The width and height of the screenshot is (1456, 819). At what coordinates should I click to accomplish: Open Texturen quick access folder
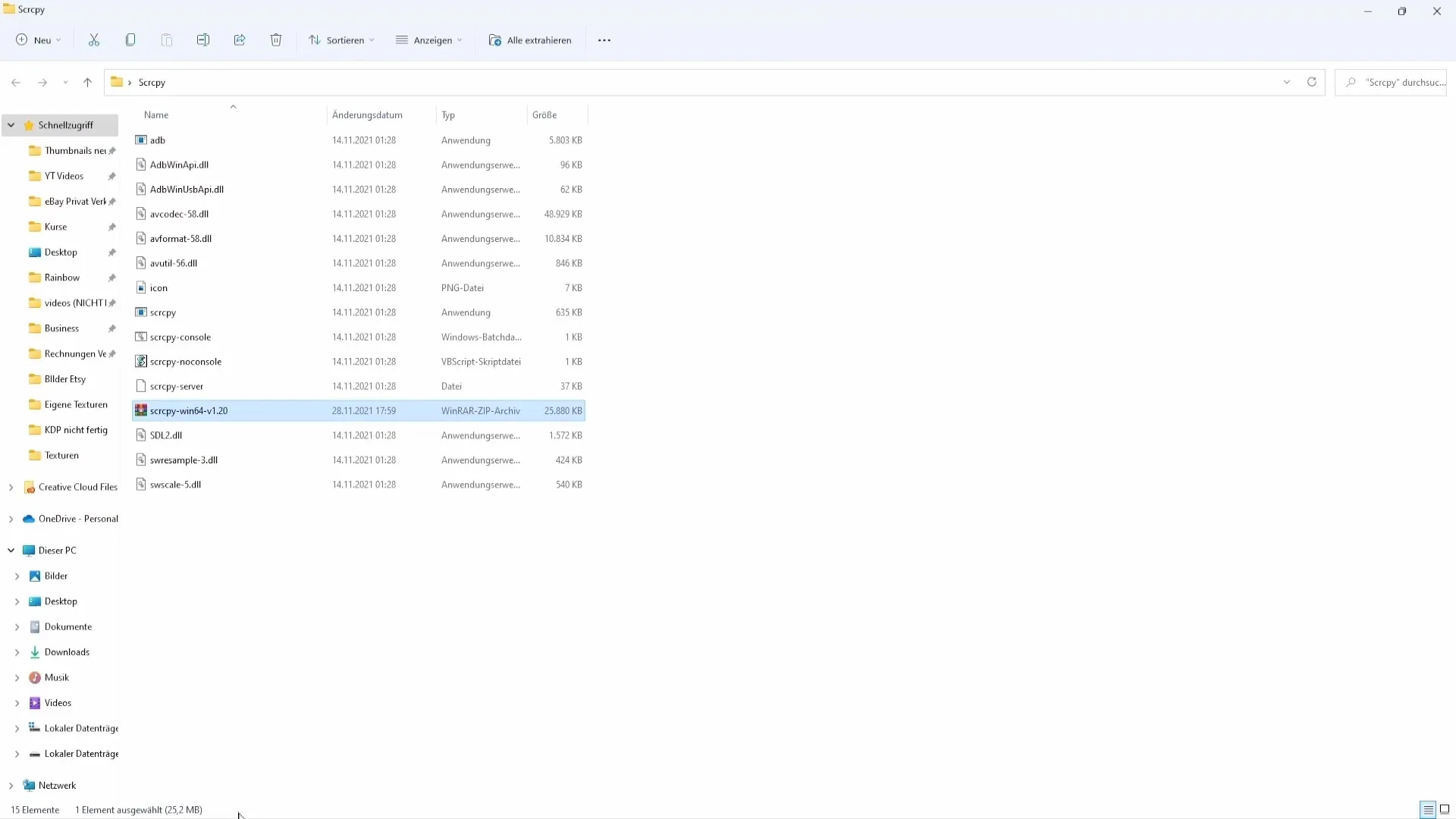61,456
